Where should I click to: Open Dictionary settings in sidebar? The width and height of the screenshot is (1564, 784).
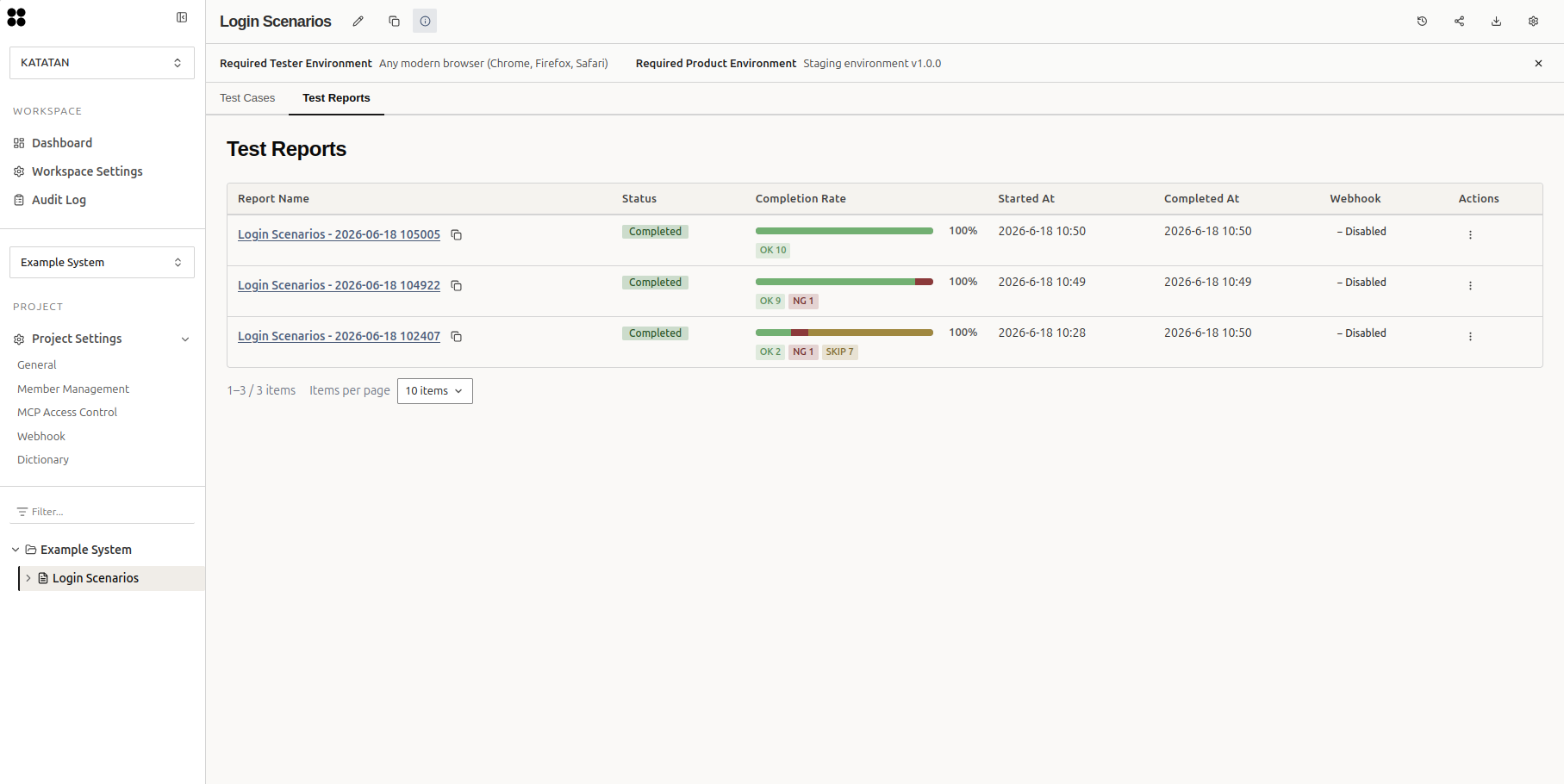[x=43, y=460]
